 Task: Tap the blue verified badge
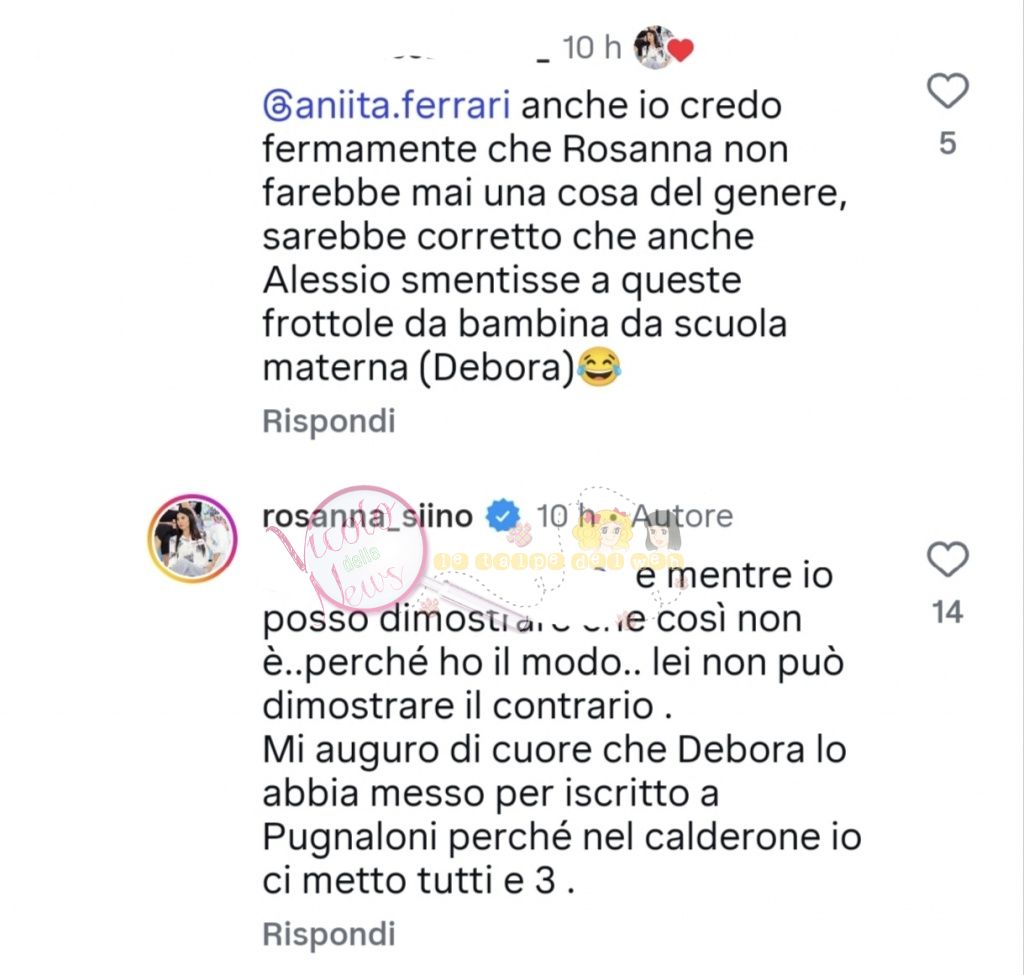[502, 516]
